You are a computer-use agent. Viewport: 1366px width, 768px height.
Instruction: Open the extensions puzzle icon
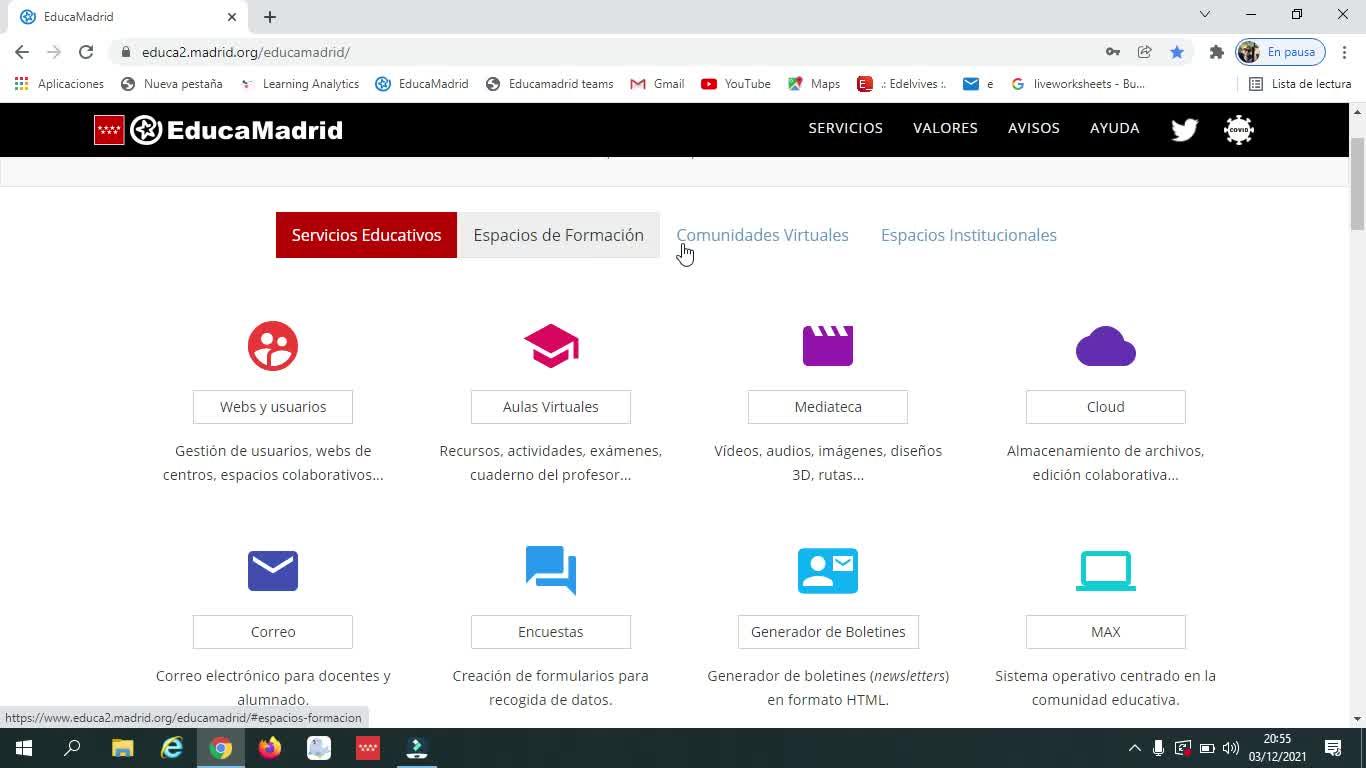coord(1216,52)
